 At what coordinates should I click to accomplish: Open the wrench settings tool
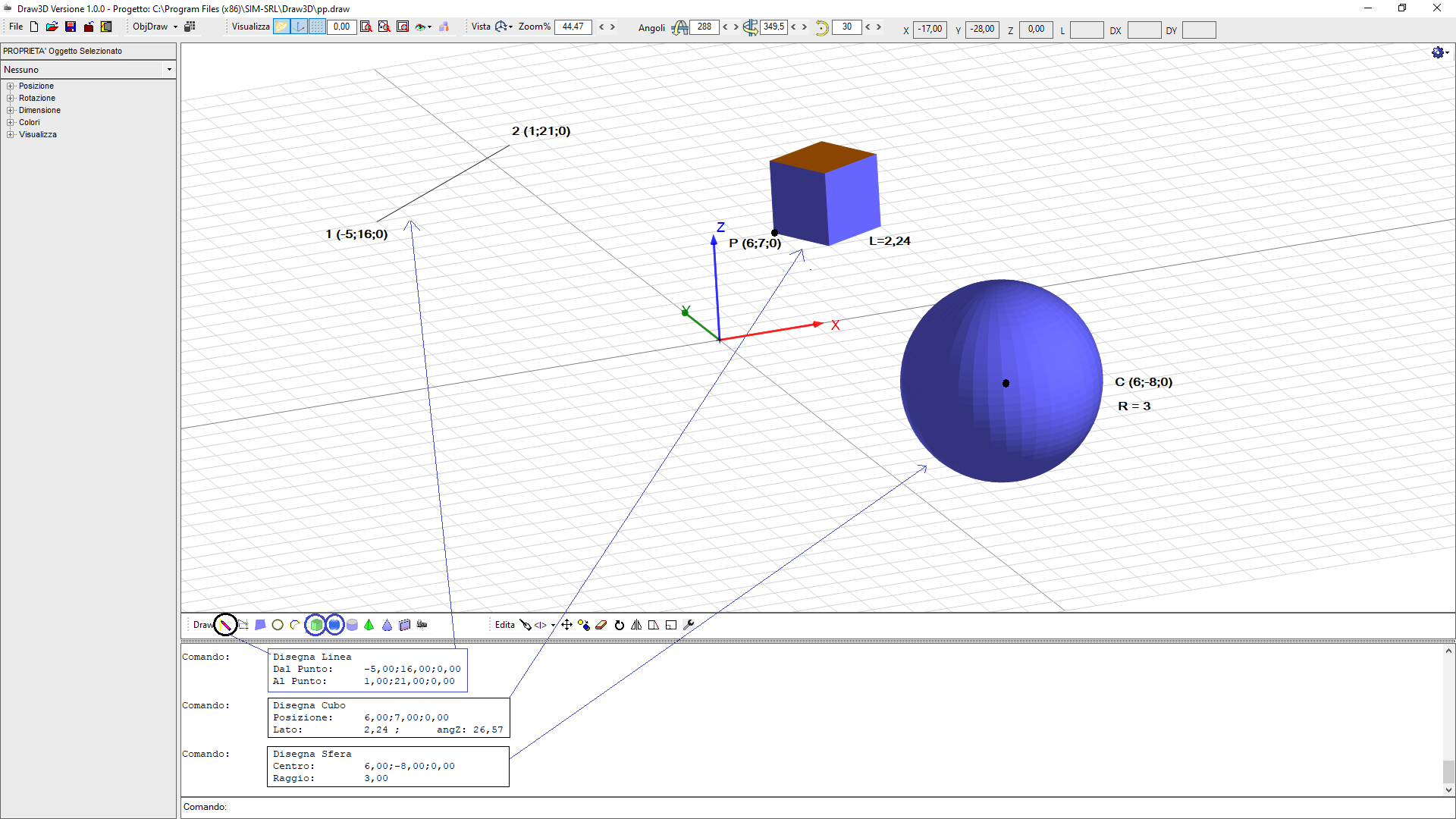(x=689, y=625)
